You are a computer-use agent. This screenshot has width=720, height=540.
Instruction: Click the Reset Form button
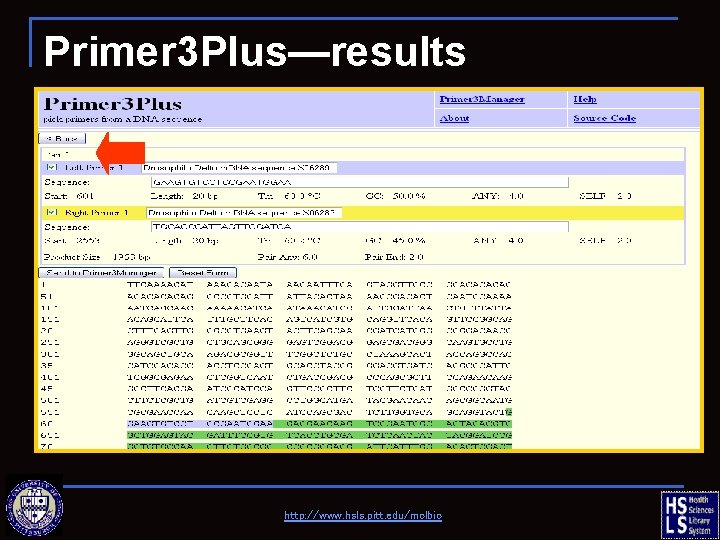click(x=203, y=273)
